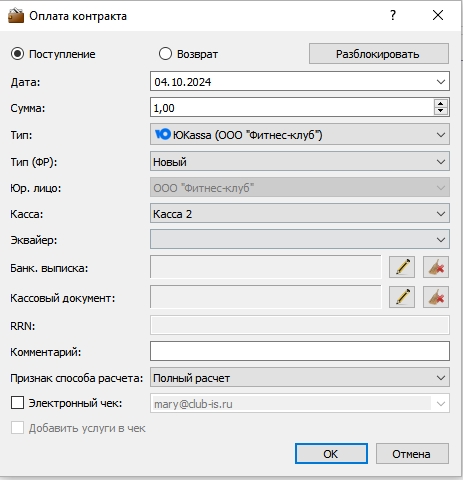This screenshot has width=463, height=480.
Task: Click the briefcase icon in title bar
Action: click(16, 16)
